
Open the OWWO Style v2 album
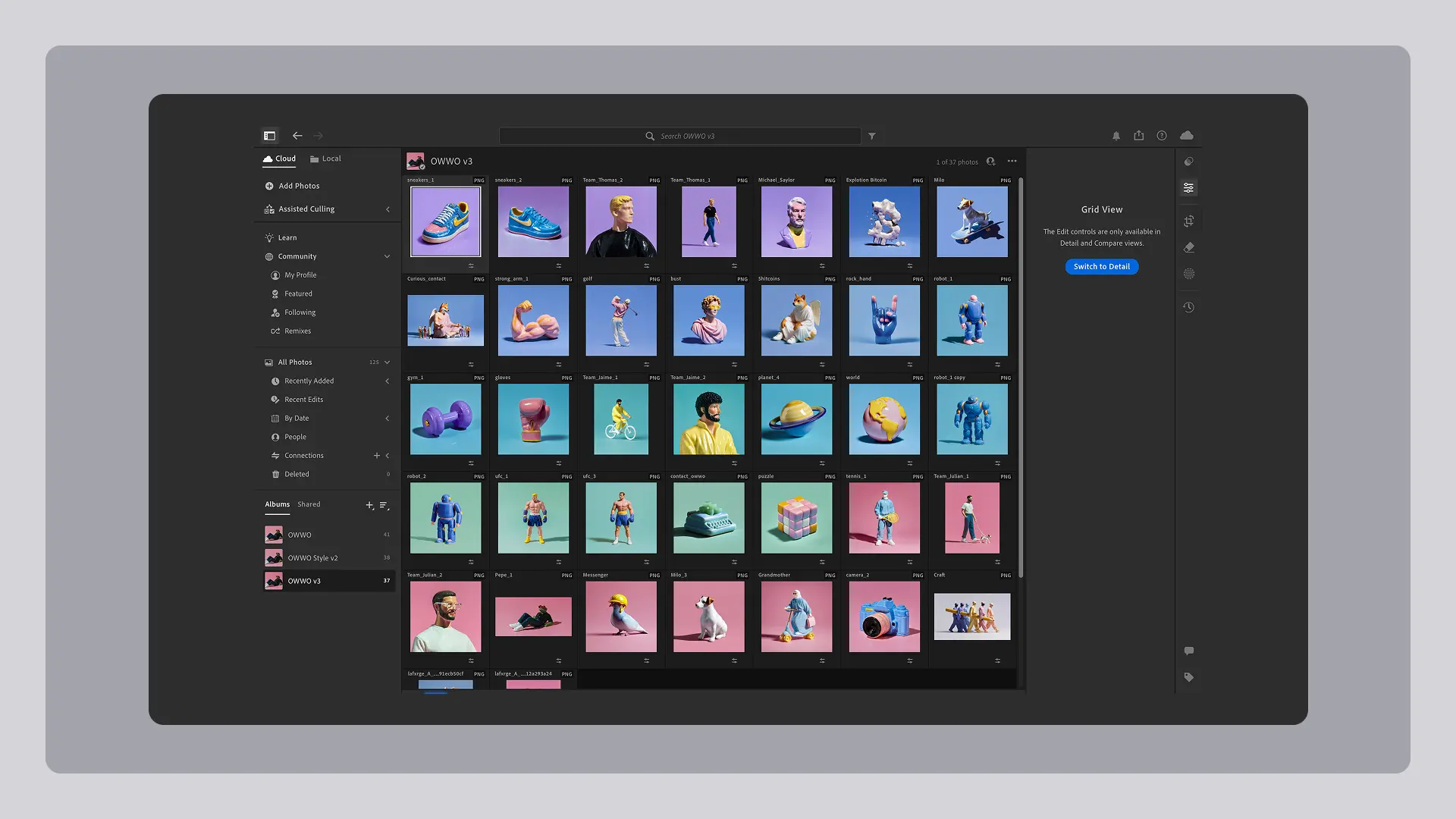click(x=312, y=558)
